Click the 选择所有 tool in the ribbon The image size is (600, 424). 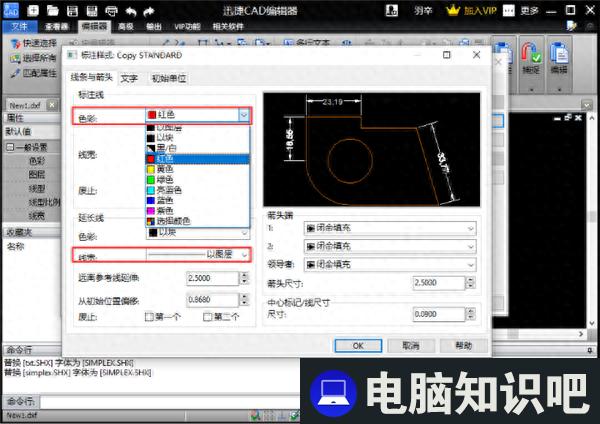[x=33, y=58]
